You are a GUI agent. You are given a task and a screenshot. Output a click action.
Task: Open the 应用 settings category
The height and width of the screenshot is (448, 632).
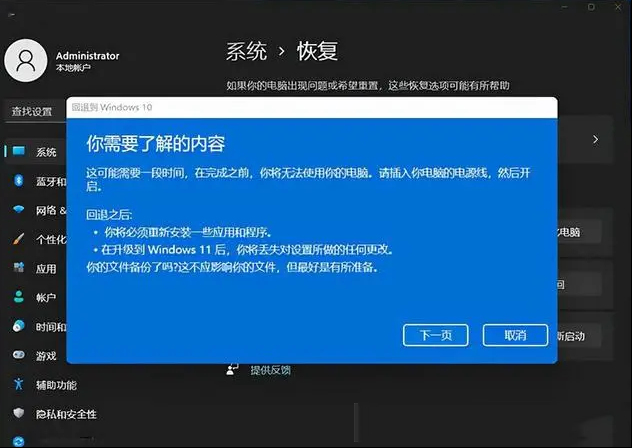coord(46,269)
